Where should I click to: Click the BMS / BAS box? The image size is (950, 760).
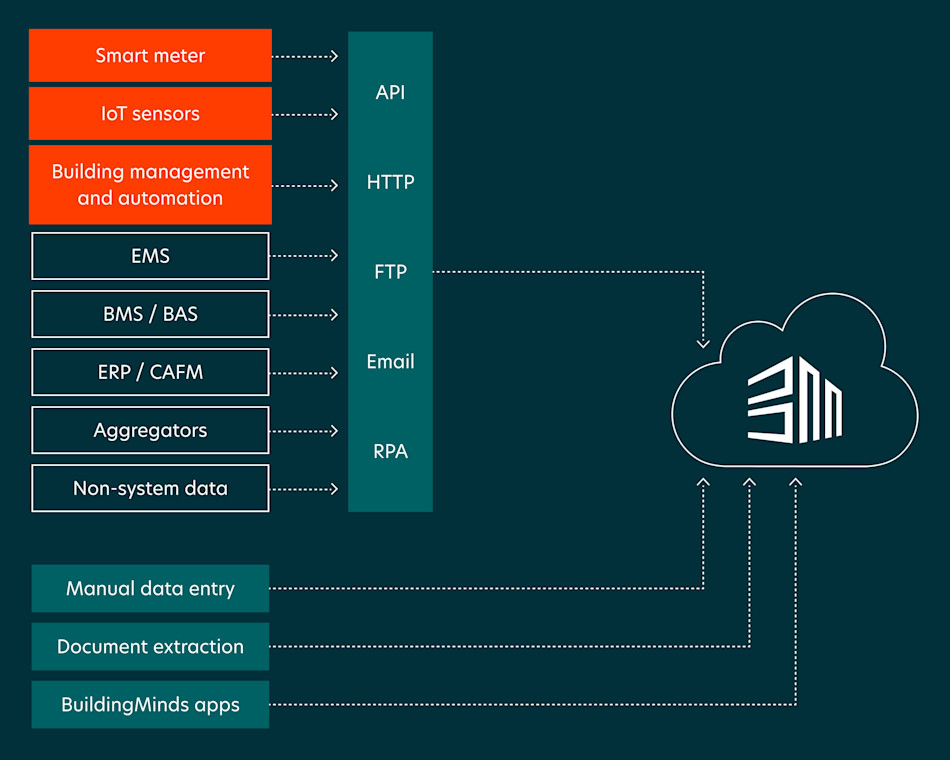[150, 314]
